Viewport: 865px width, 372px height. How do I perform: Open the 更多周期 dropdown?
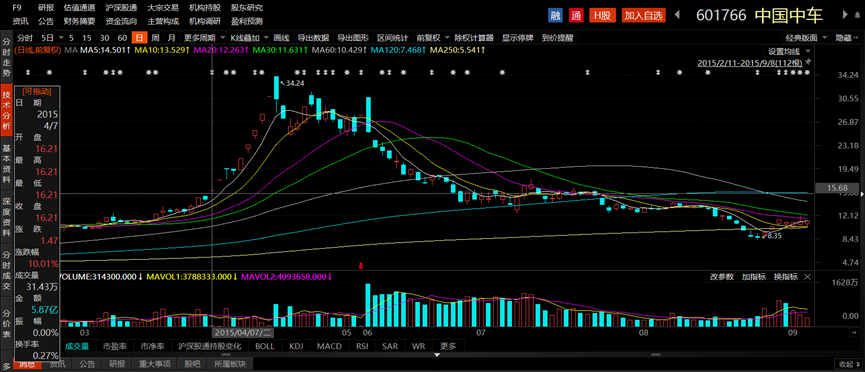pos(204,38)
